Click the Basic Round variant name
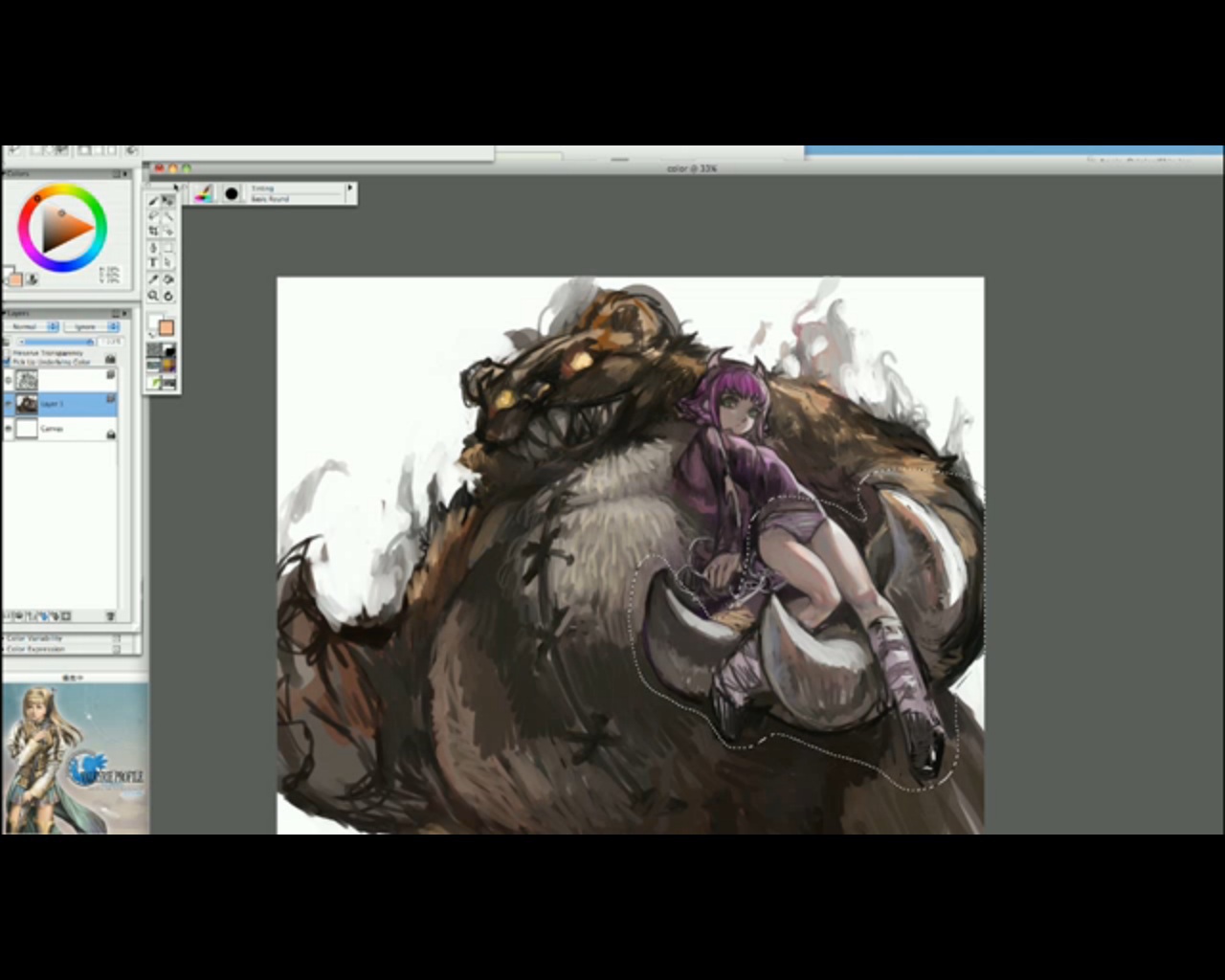This screenshot has height=980, width=1225. point(270,198)
